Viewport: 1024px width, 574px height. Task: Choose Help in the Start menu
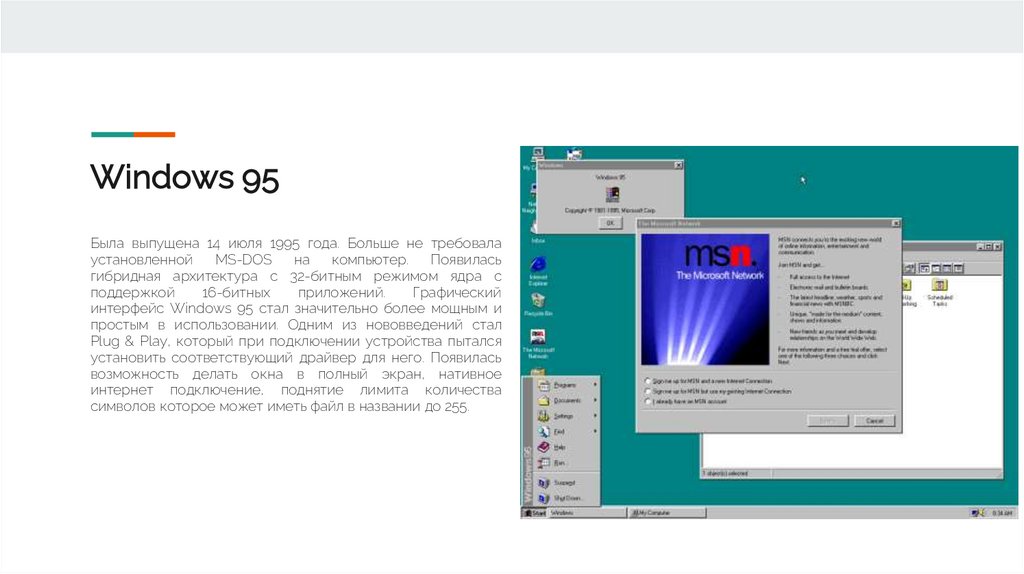567,447
